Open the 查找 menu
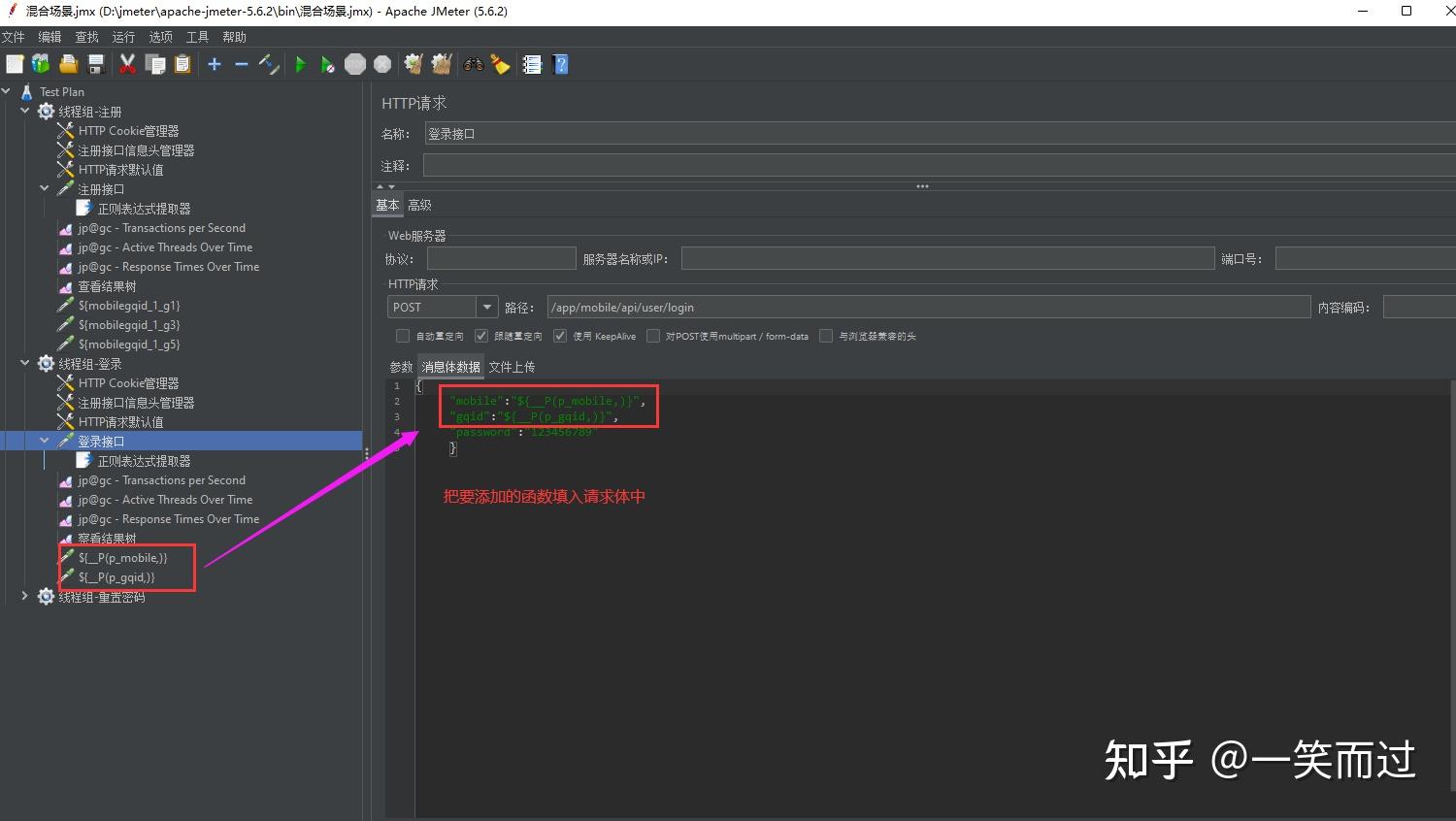The width and height of the screenshot is (1456, 821). [x=86, y=37]
